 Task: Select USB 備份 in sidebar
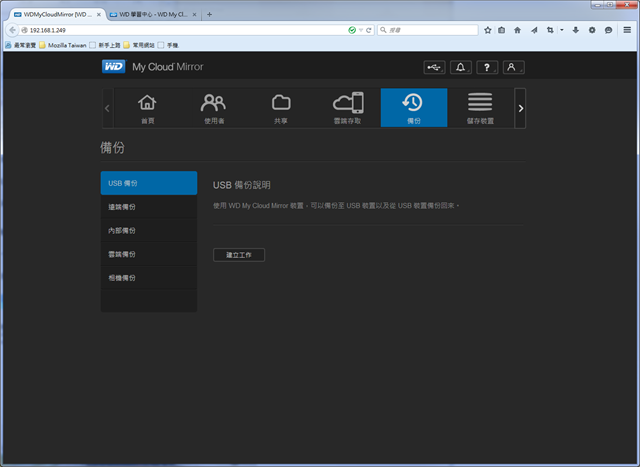[x=149, y=183]
